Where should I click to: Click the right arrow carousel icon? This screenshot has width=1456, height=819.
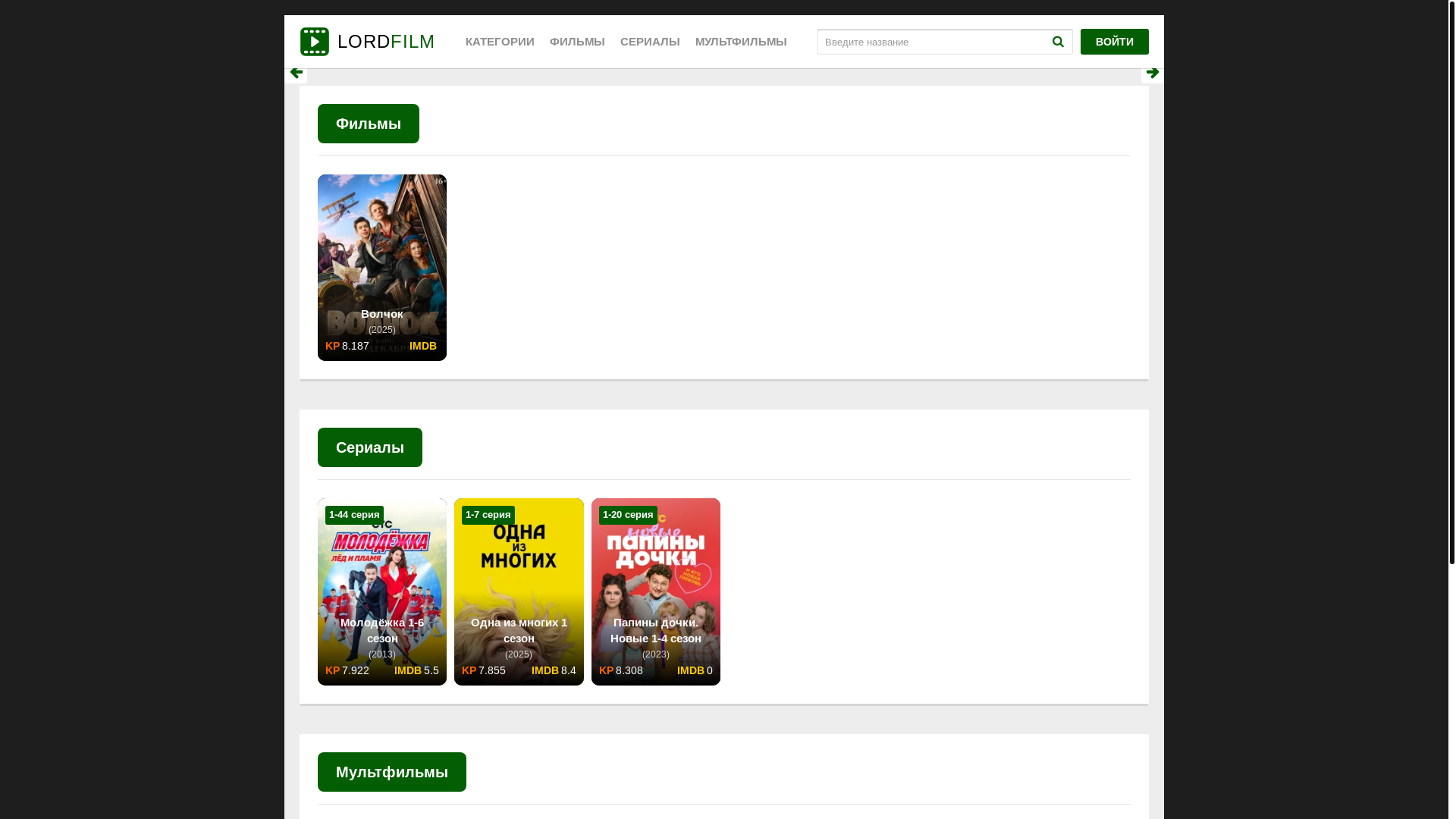[x=1153, y=73]
